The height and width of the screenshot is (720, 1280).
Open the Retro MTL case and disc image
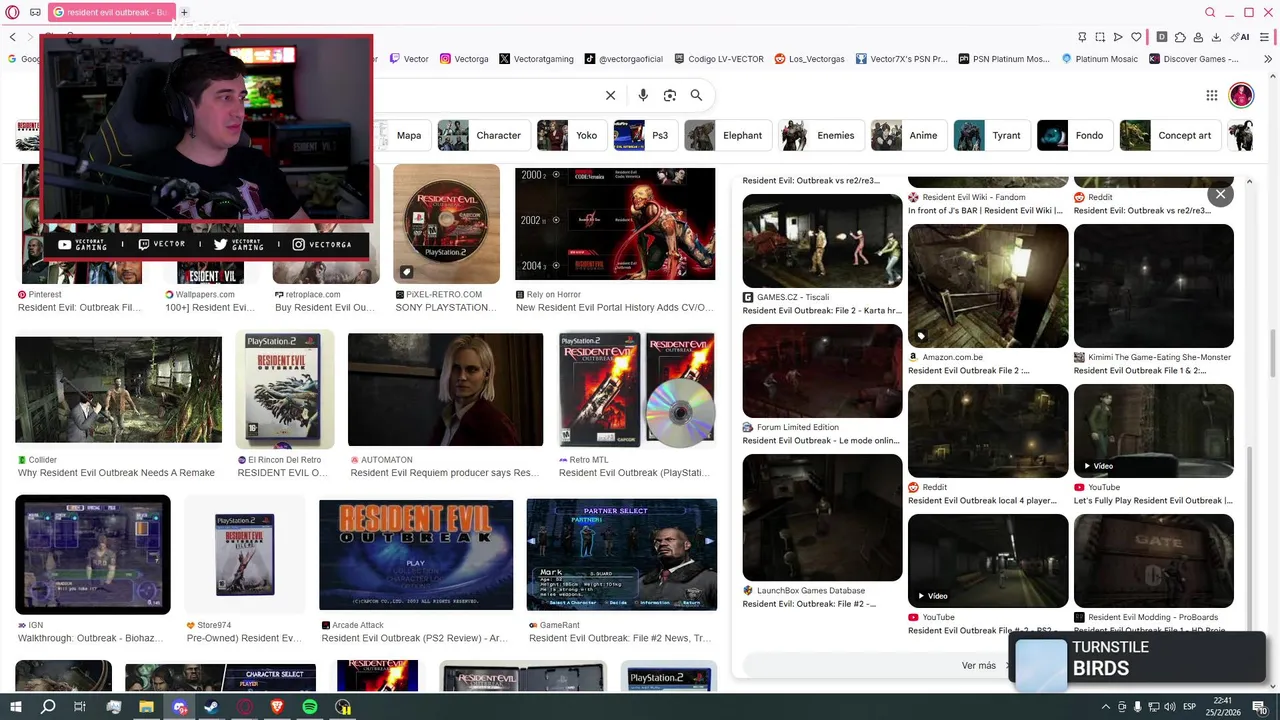(x=637, y=389)
